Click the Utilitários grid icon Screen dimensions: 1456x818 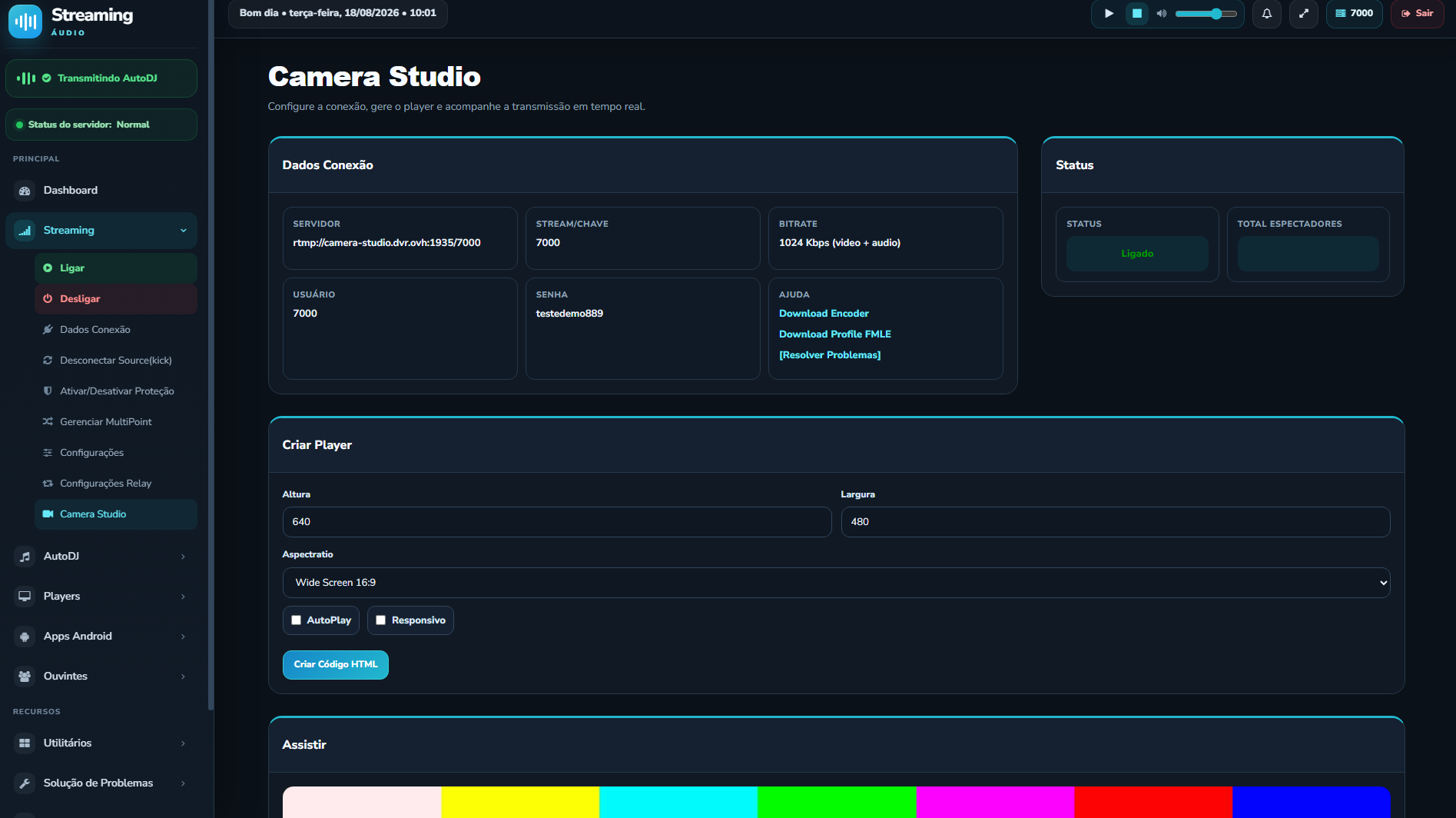(25, 743)
